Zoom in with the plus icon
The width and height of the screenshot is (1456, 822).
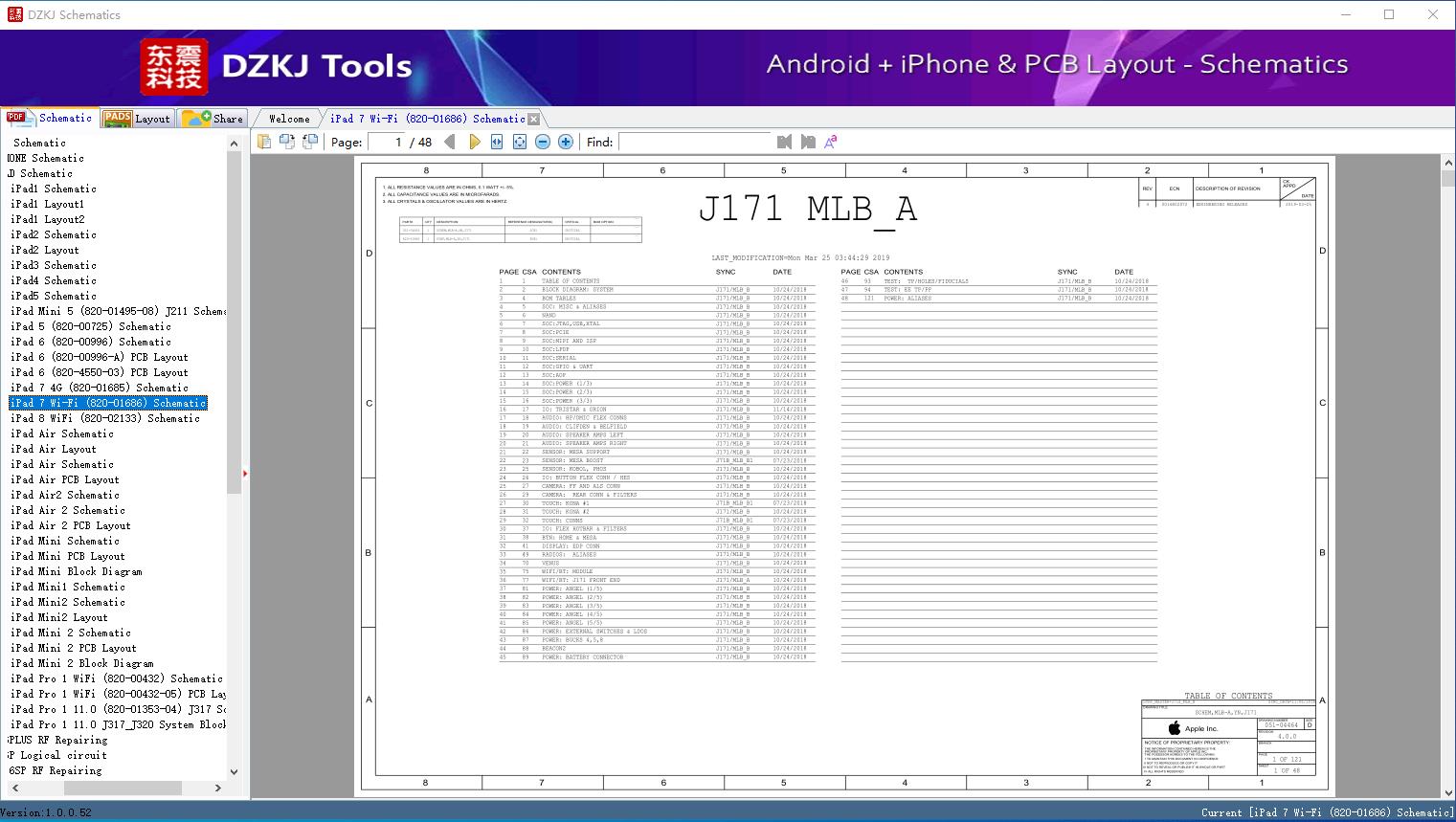click(566, 142)
